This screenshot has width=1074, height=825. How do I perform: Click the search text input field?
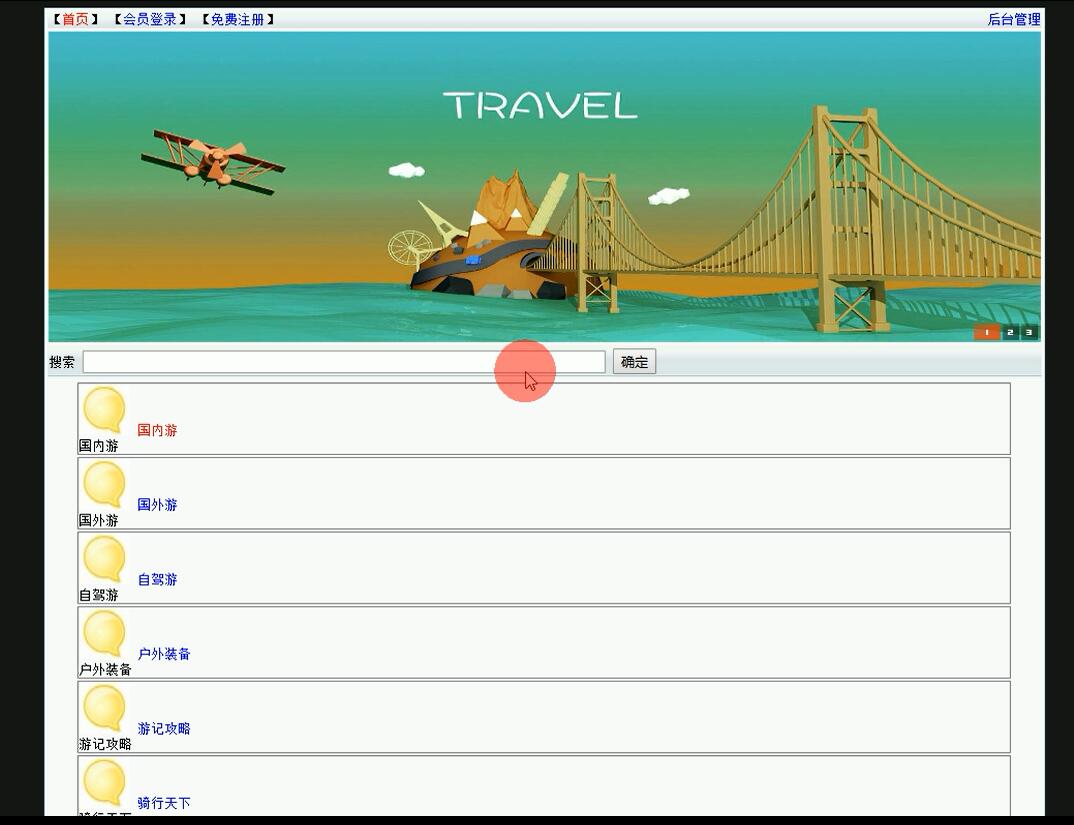pyautogui.click(x=344, y=362)
